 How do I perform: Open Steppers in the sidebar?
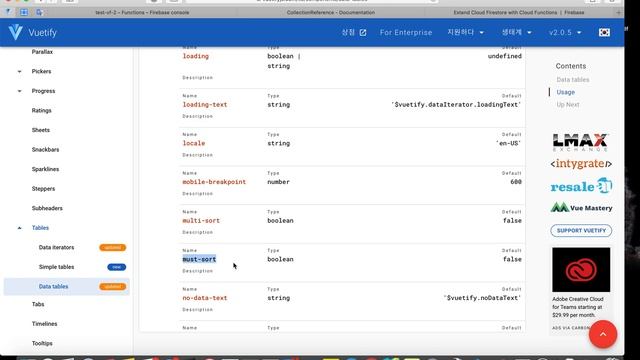43,189
